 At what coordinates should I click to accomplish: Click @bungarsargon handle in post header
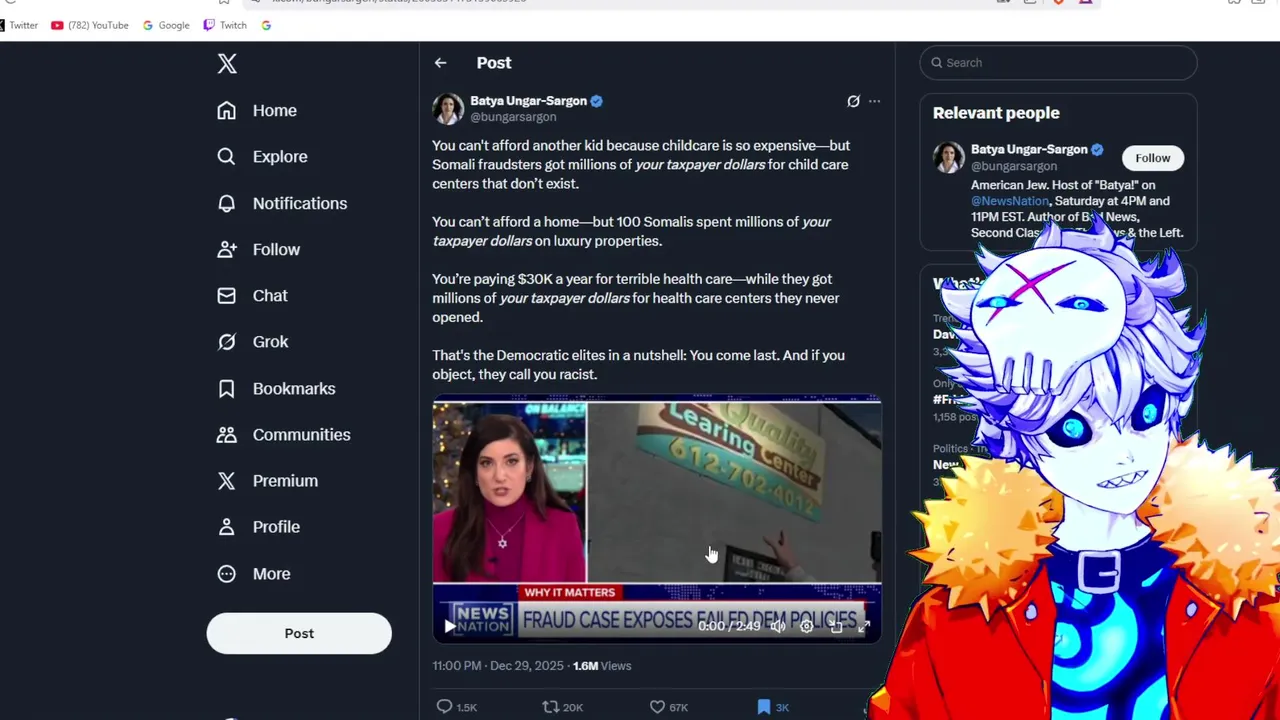(513, 117)
